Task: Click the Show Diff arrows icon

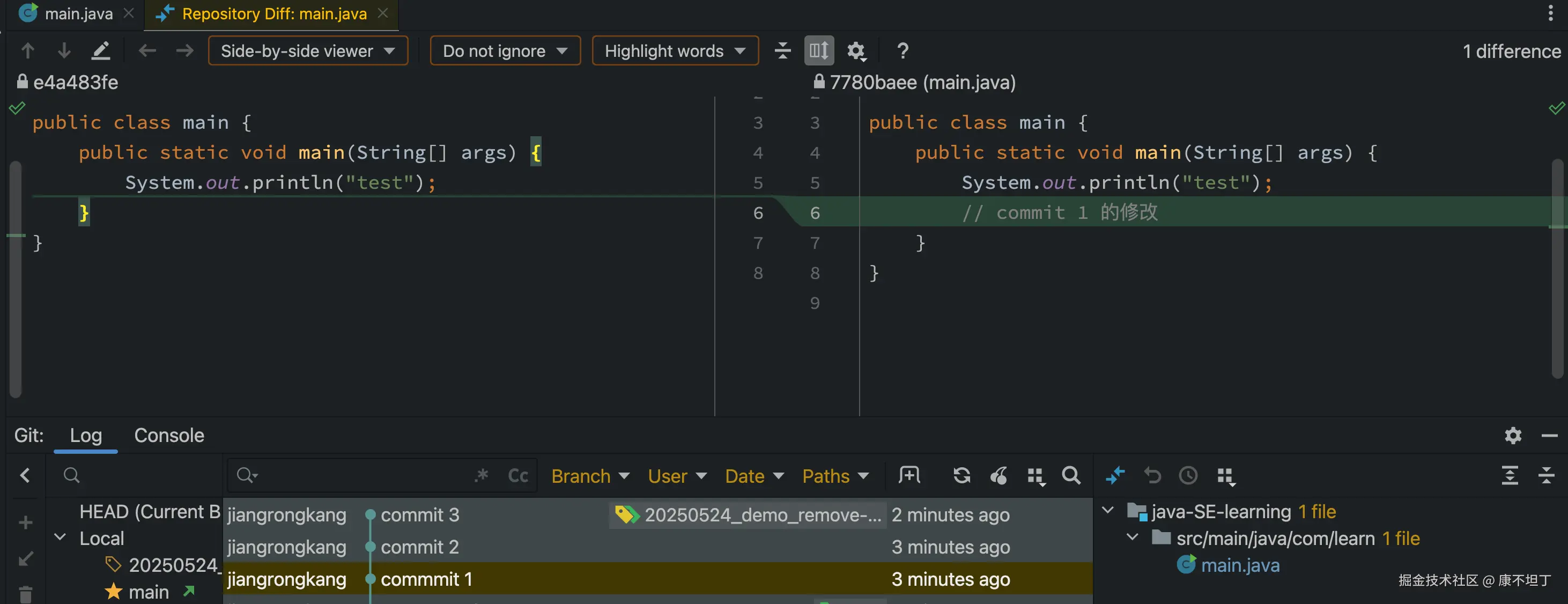Action: pos(1114,475)
